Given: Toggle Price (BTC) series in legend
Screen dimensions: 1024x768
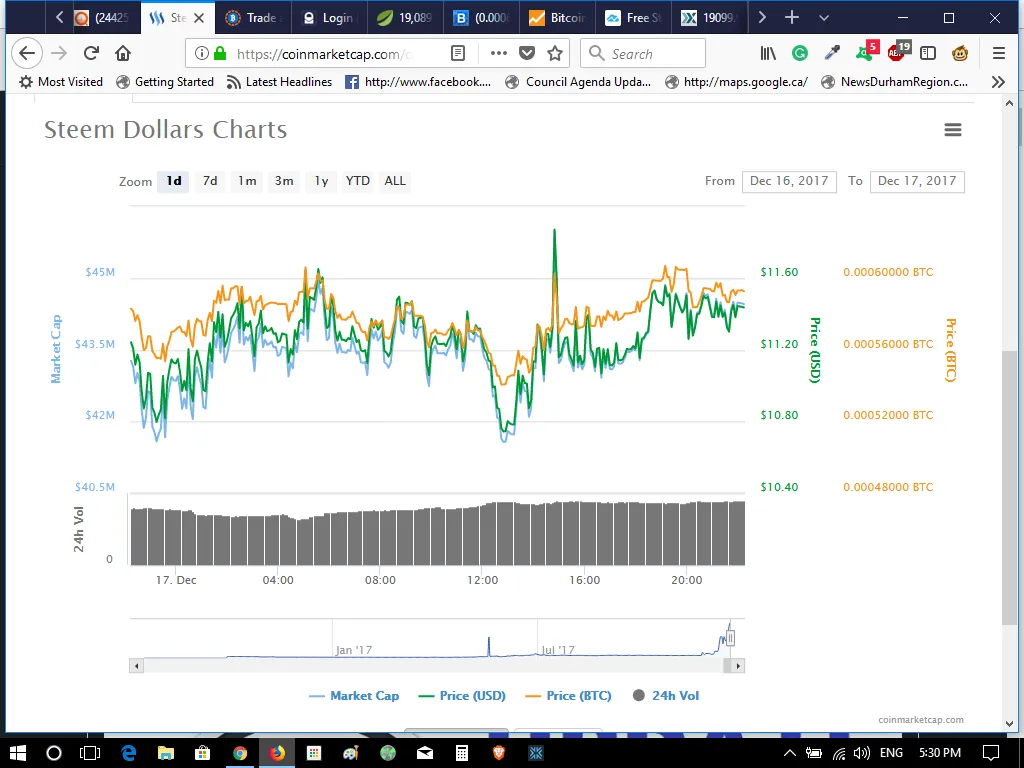Looking at the screenshot, I should [569, 696].
